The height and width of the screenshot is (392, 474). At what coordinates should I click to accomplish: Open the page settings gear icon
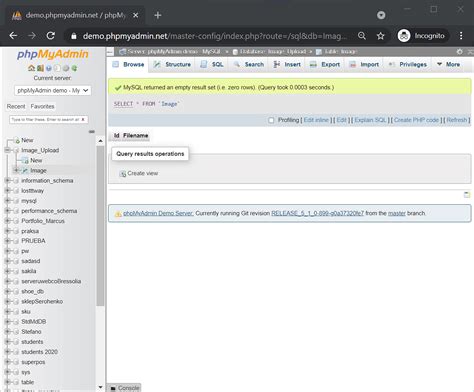460,52
